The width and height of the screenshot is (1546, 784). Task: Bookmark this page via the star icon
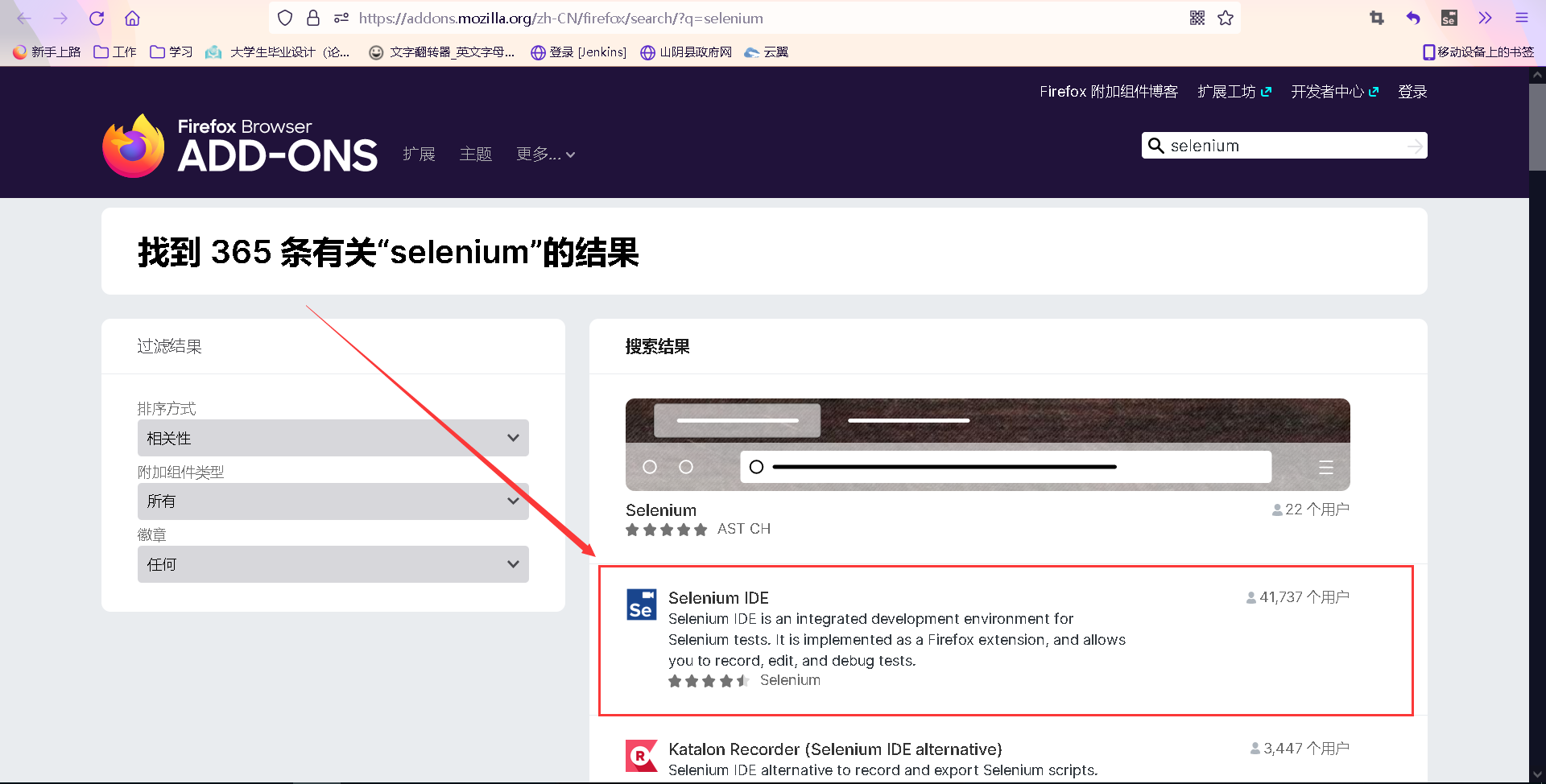[x=1226, y=18]
